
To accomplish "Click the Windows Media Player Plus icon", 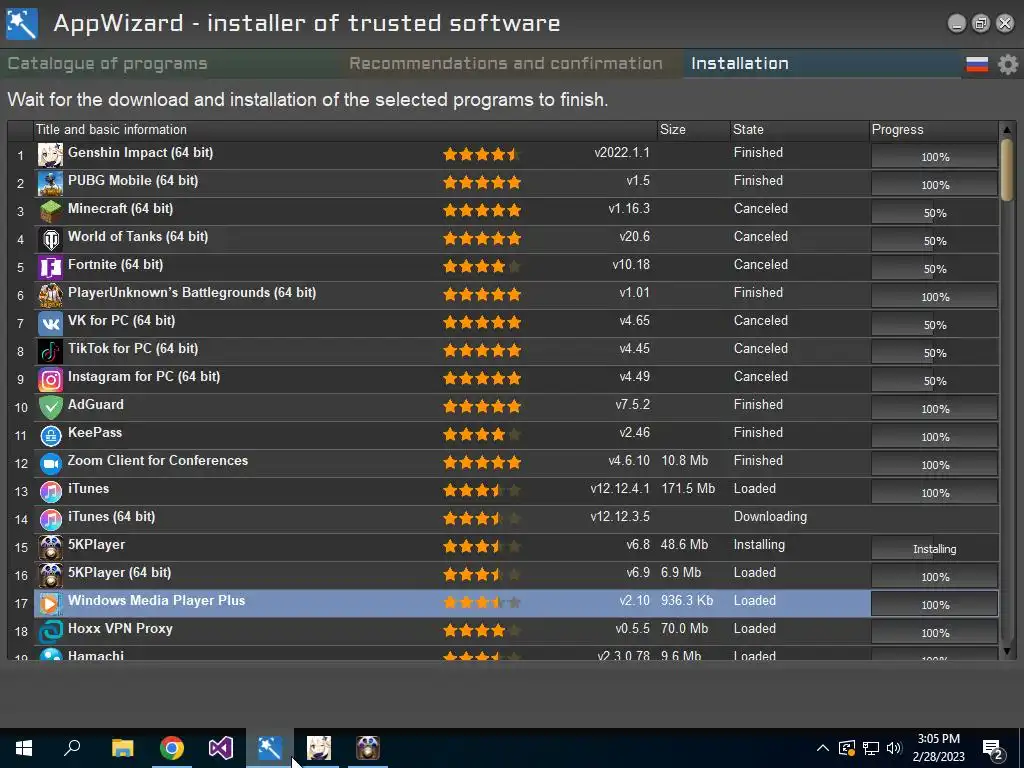I will click(x=50, y=604).
